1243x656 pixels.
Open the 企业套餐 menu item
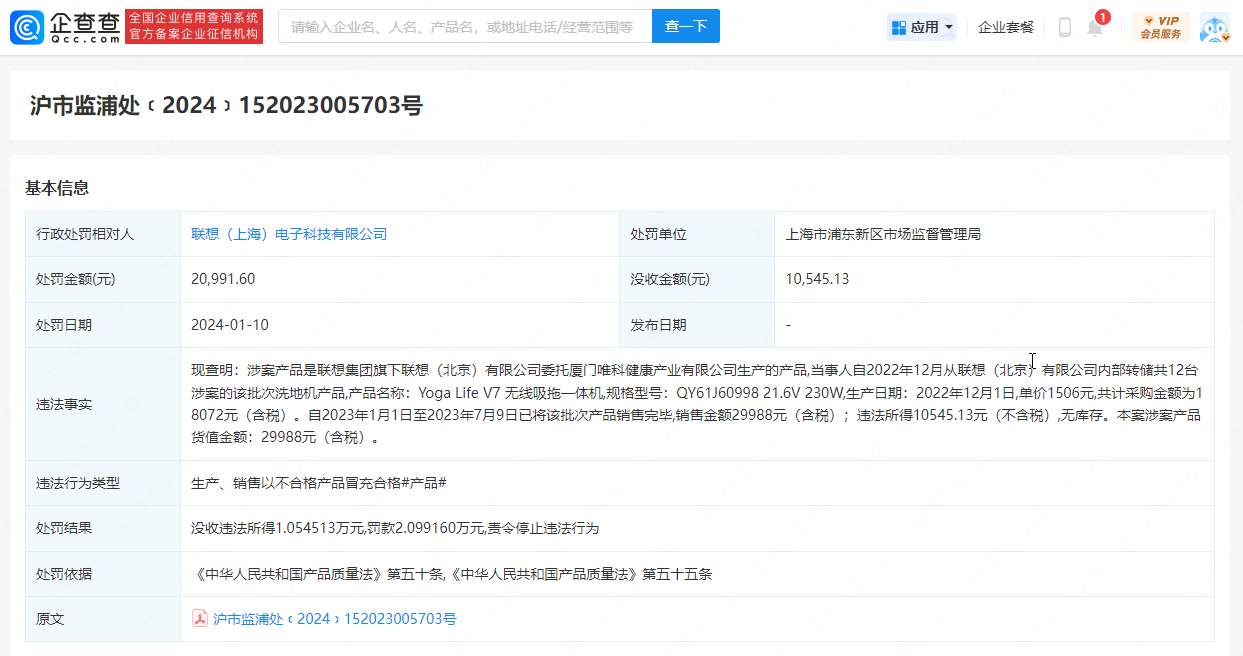(x=1006, y=27)
